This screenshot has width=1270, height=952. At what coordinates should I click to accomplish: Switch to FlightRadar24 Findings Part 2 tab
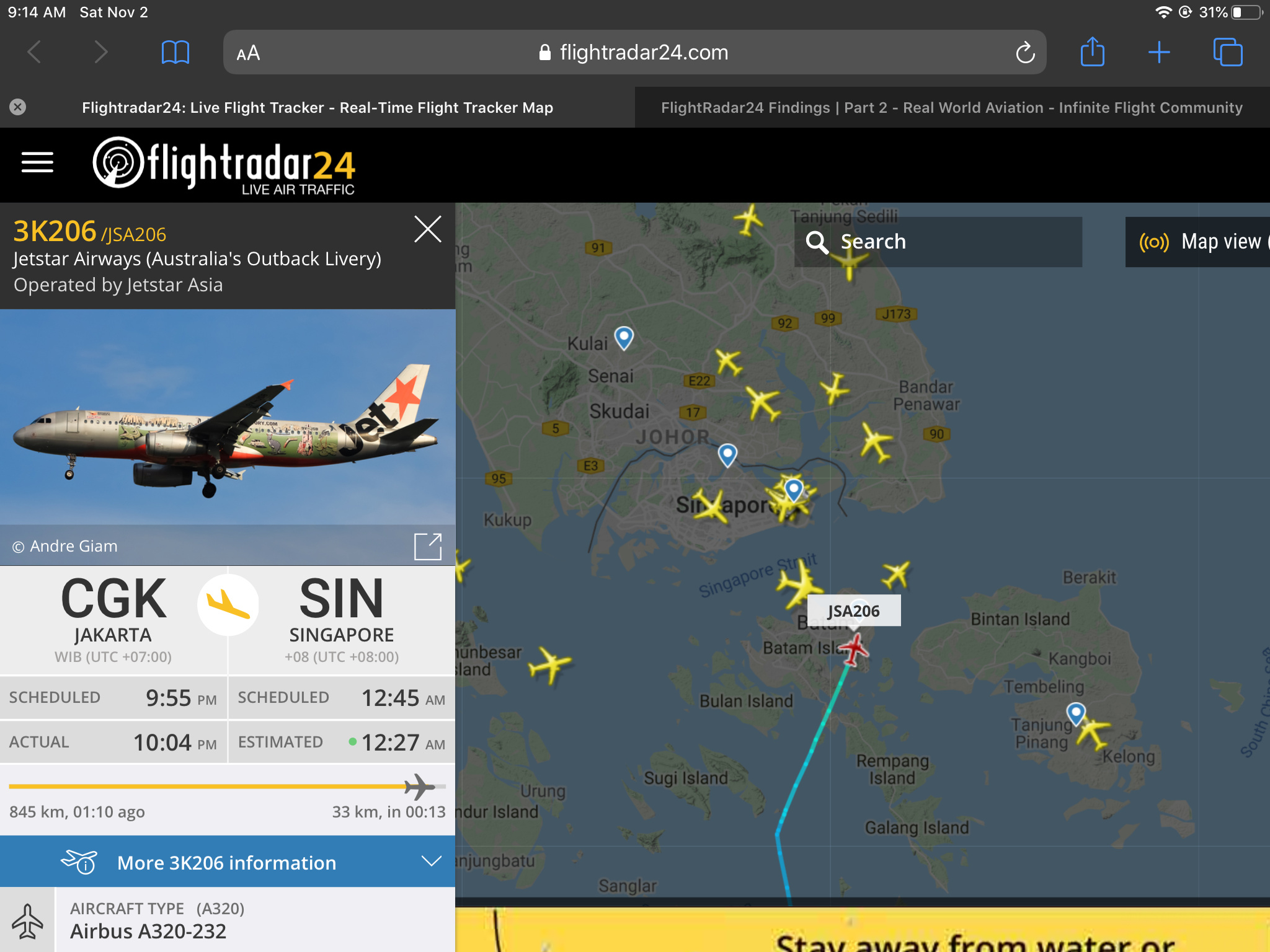(x=952, y=108)
